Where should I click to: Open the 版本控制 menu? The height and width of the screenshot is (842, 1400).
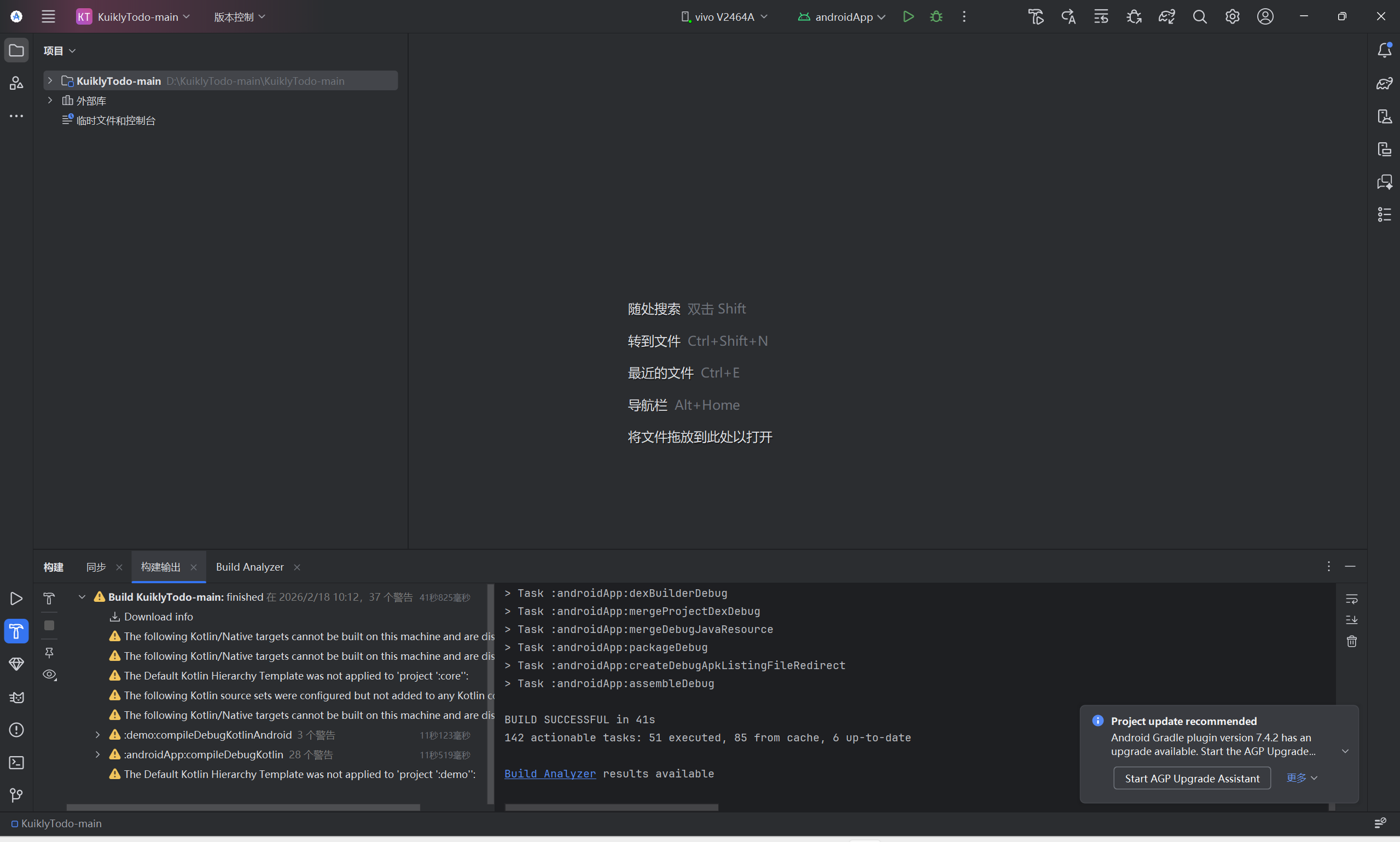pos(239,16)
